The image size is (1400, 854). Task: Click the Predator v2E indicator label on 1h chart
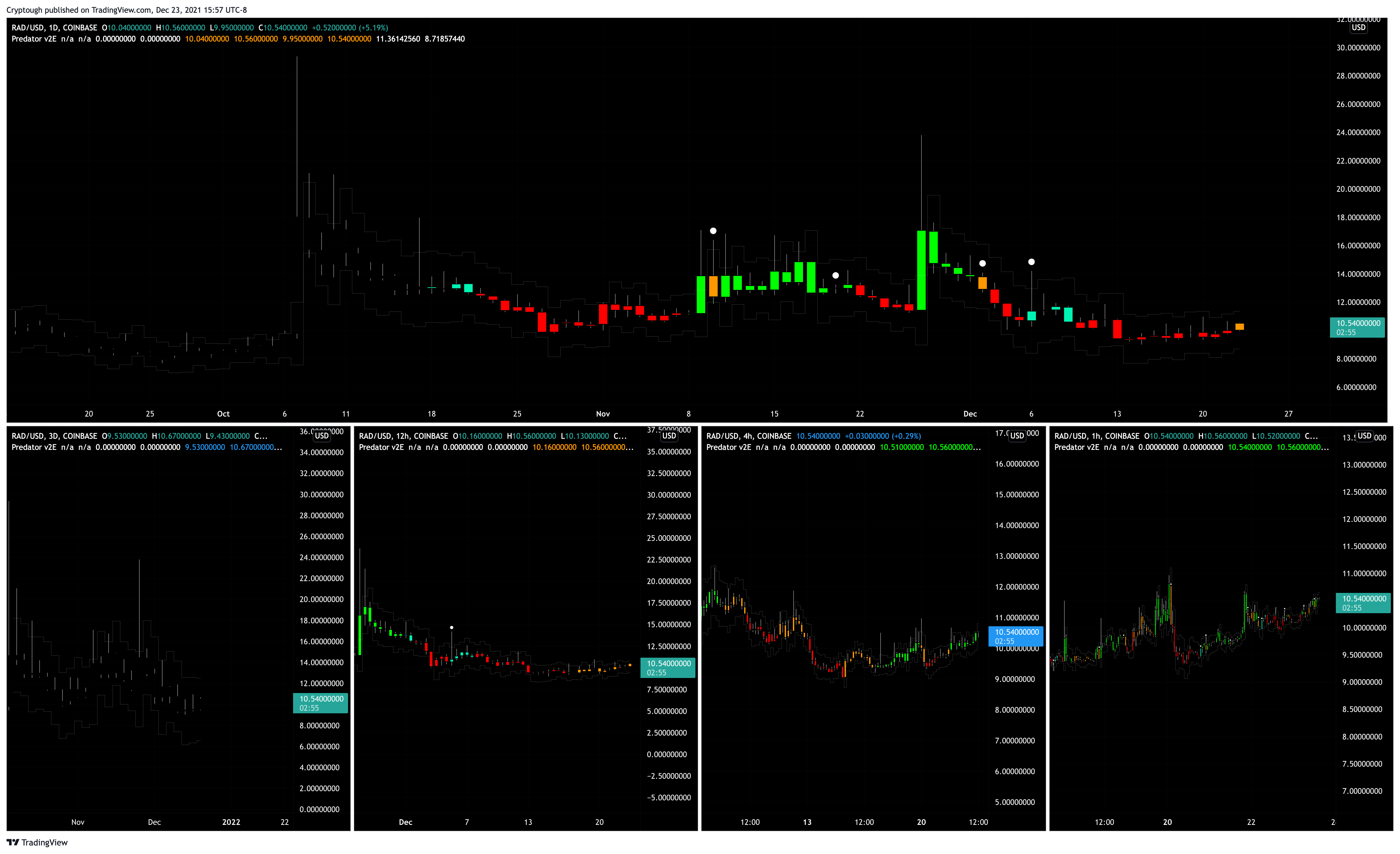click(x=1077, y=447)
